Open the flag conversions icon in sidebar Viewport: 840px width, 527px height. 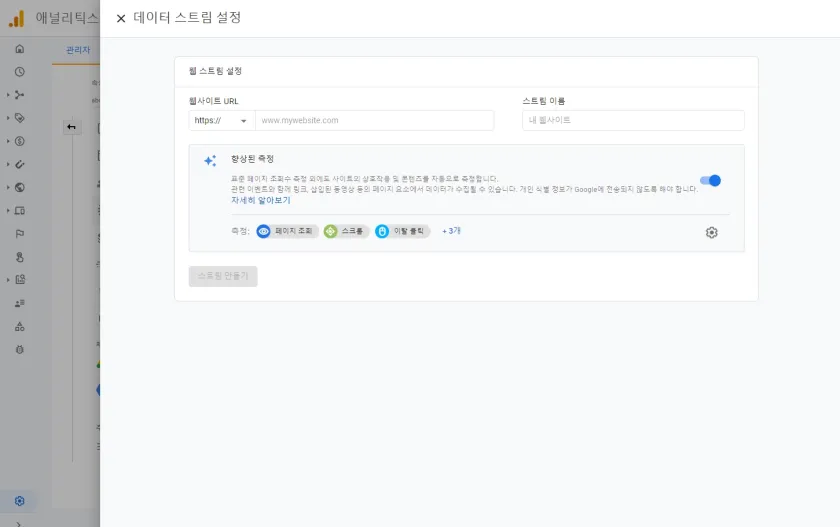pos(20,234)
